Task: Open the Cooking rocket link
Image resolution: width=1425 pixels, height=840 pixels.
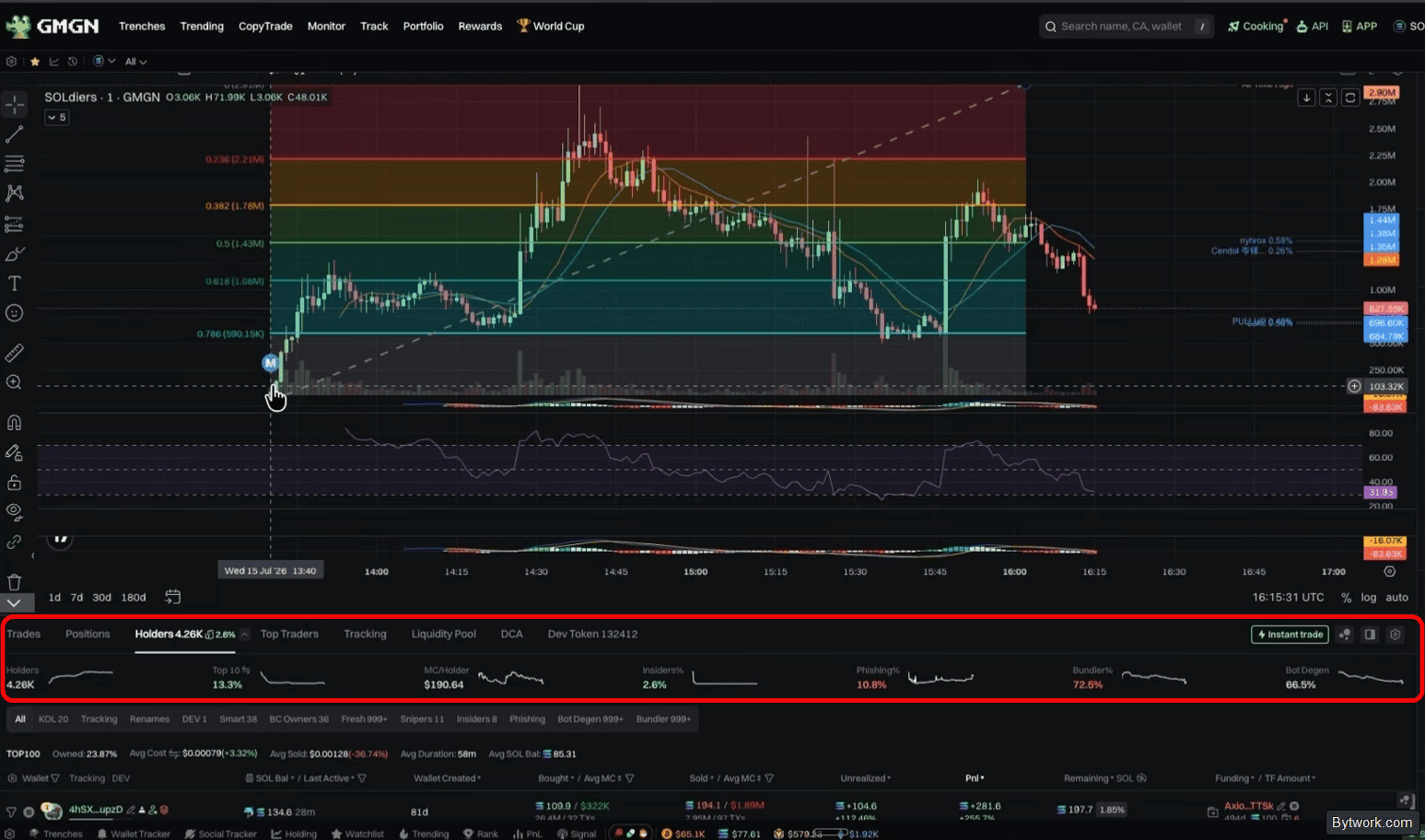Action: [1256, 26]
